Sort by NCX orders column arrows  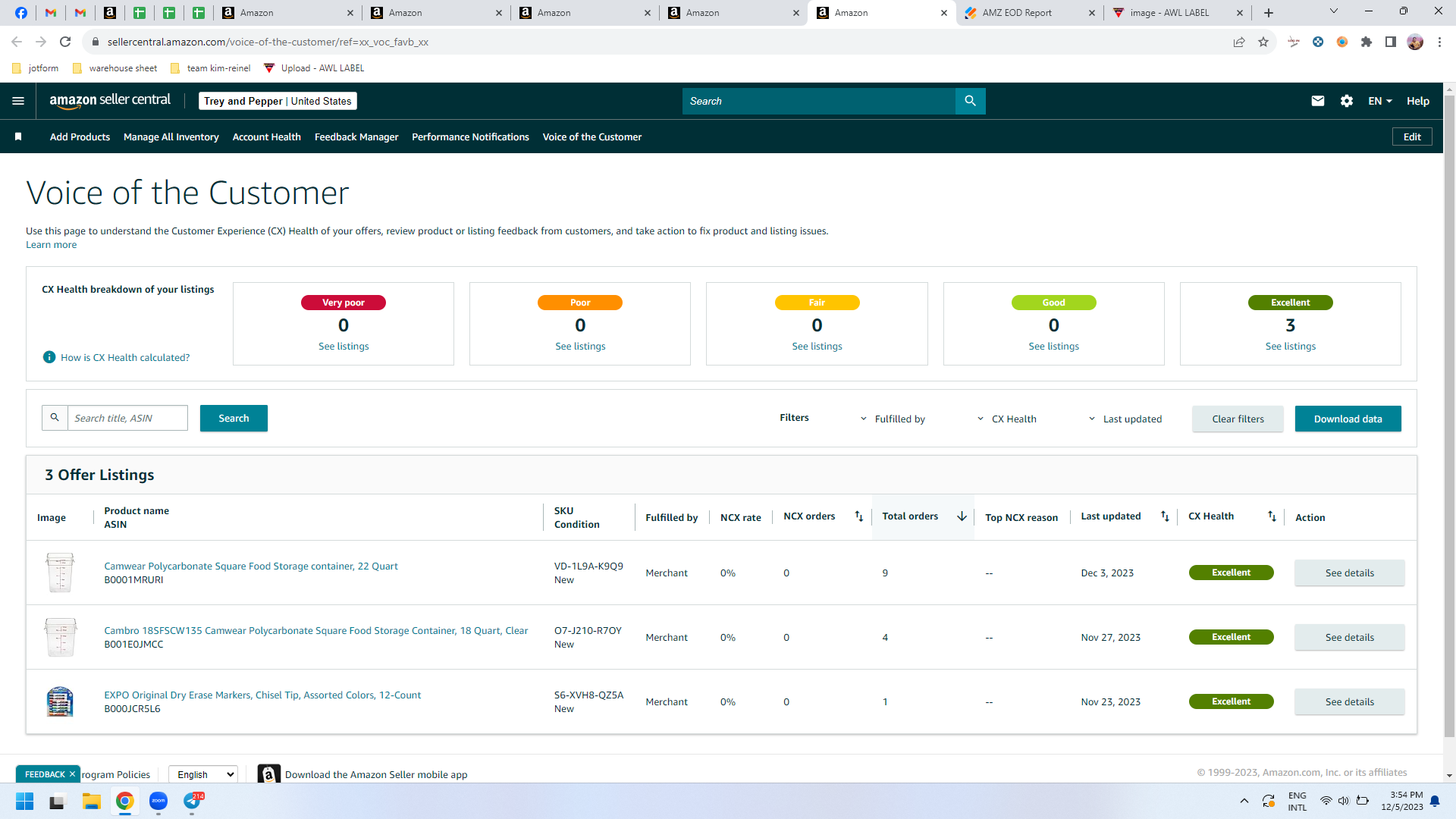[859, 516]
